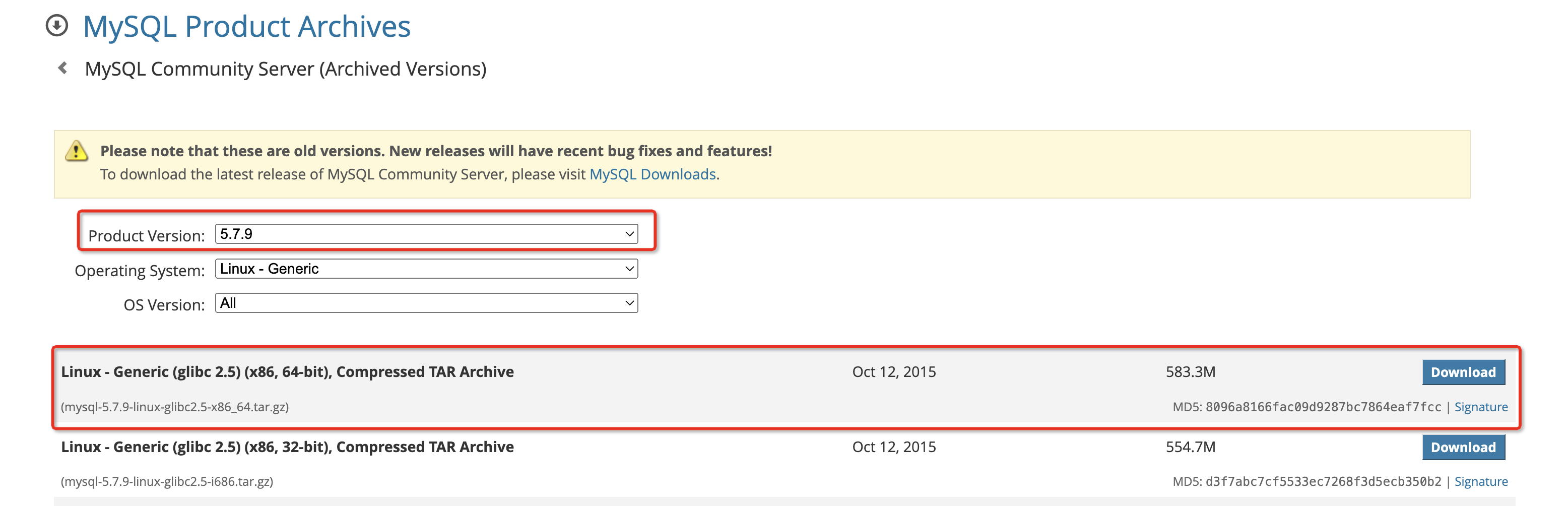Image resolution: width=1568 pixels, height=506 pixels.
Task: Click the 64-bit archive MD5 hash
Action: pos(1323,407)
